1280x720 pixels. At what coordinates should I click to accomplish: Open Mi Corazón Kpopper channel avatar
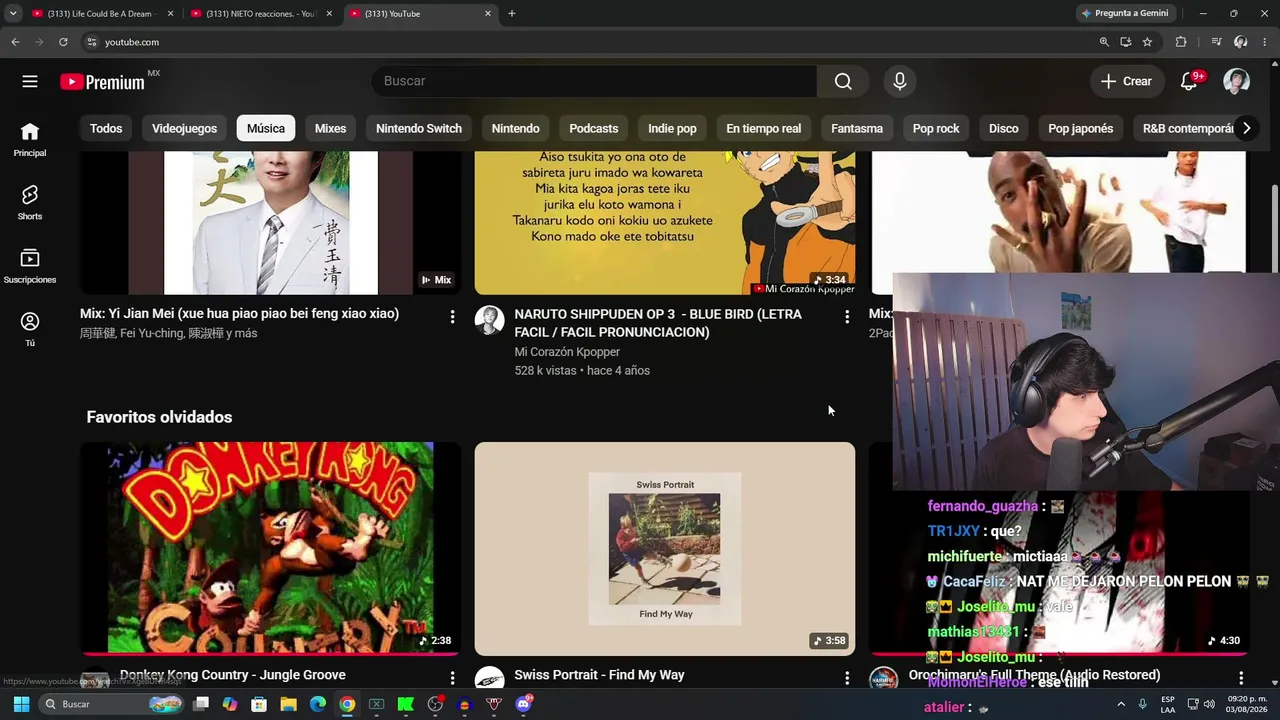point(489,320)
